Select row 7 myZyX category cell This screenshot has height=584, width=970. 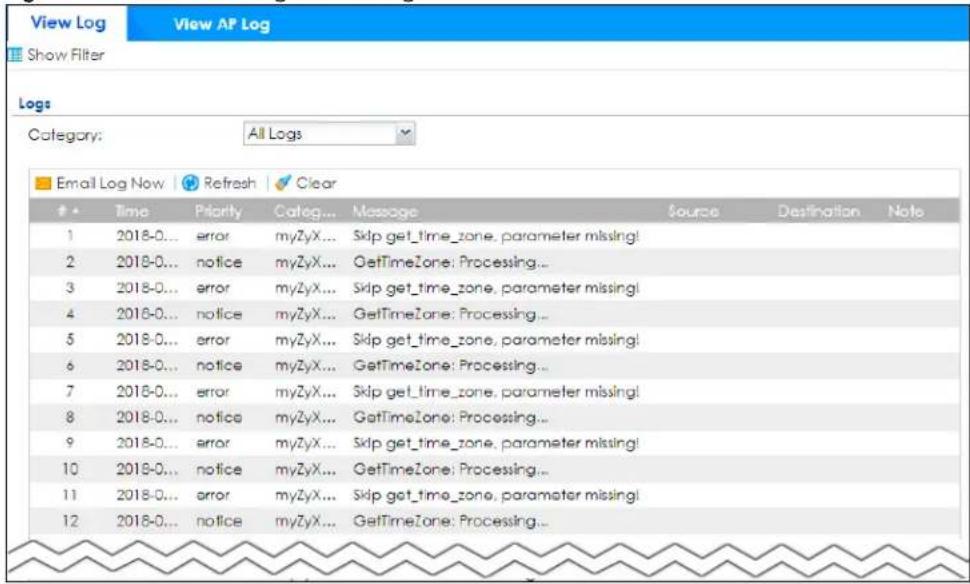(x=306, y=392)
